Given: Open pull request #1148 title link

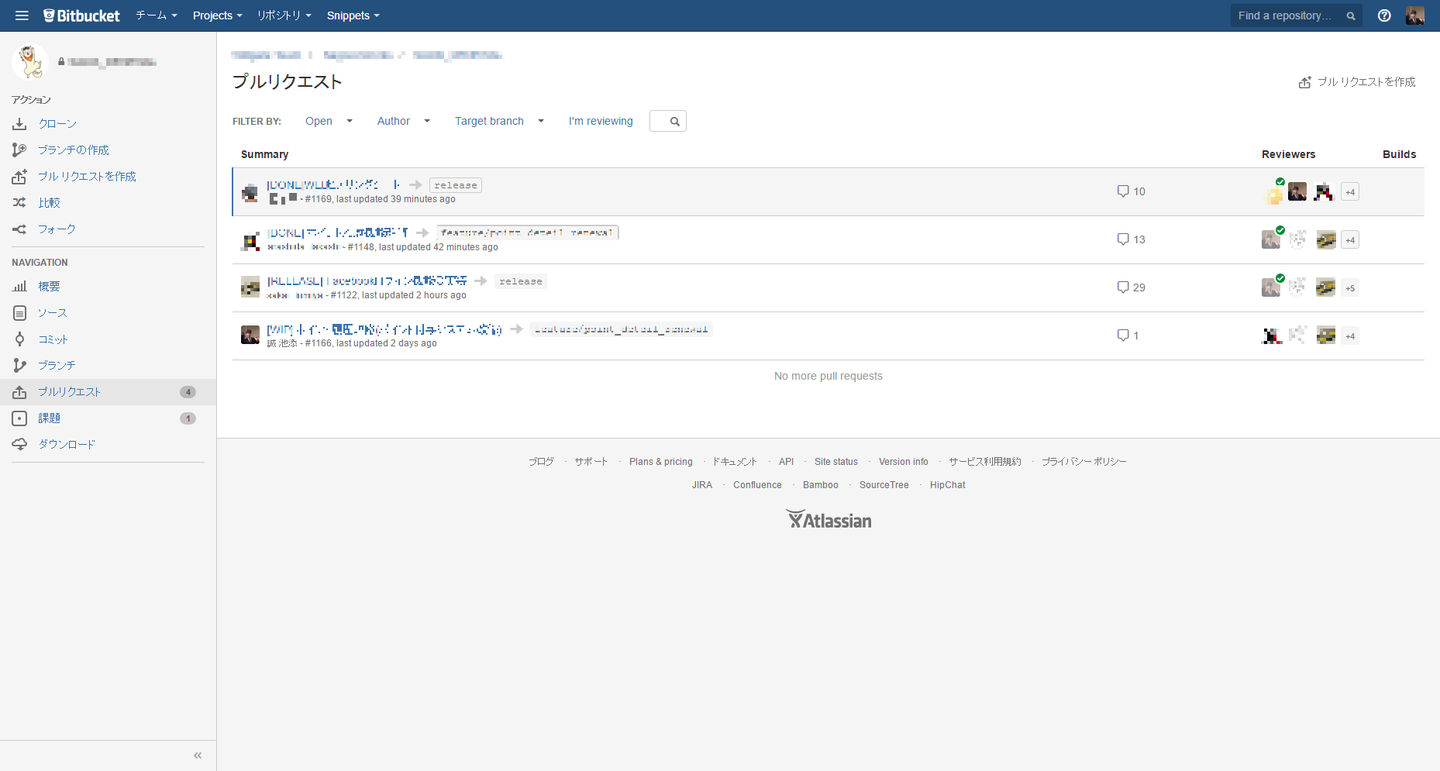Looking at the screenshot, I should 336,233.
